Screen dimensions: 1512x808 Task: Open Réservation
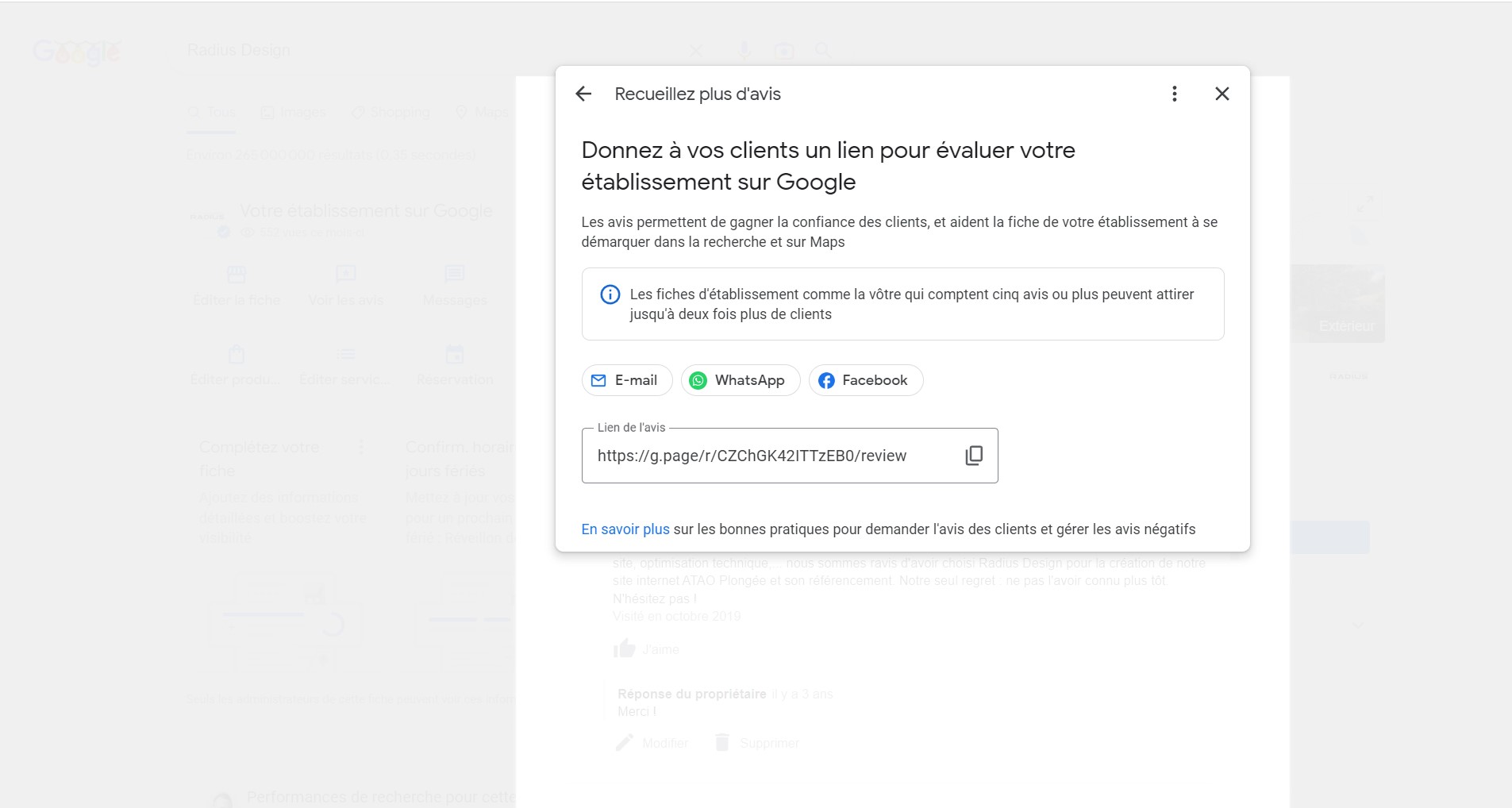point(455,366)
